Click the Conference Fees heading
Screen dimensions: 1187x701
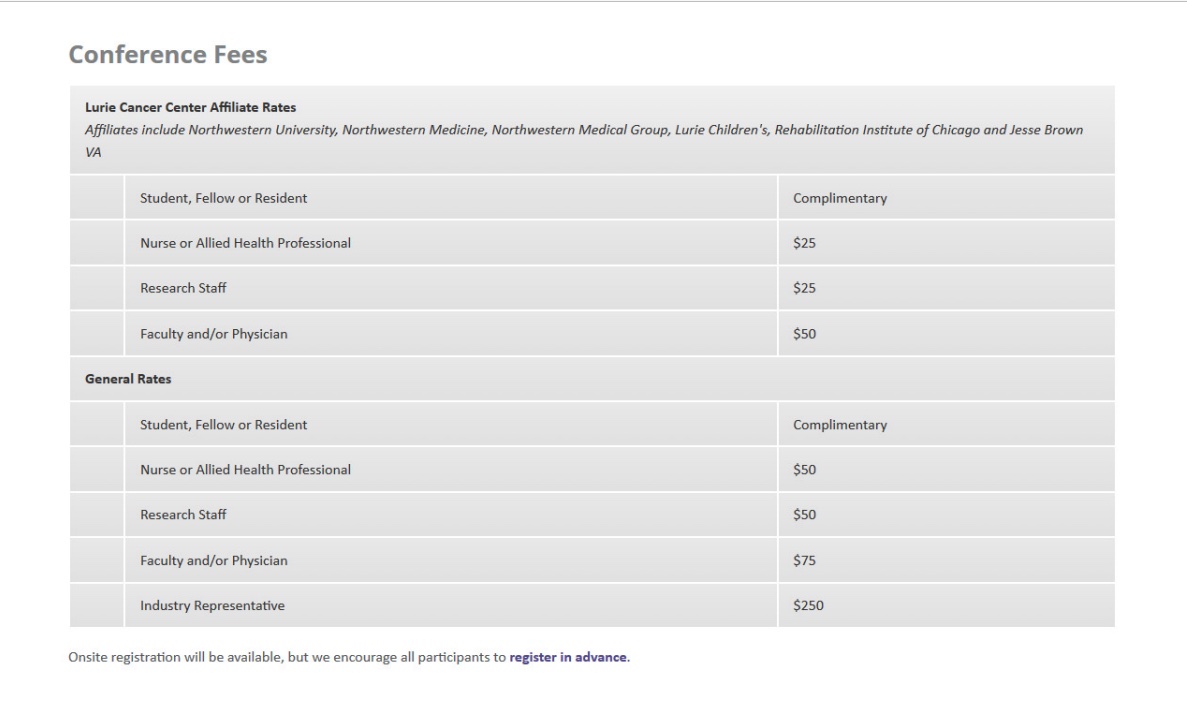coord(167,55)
